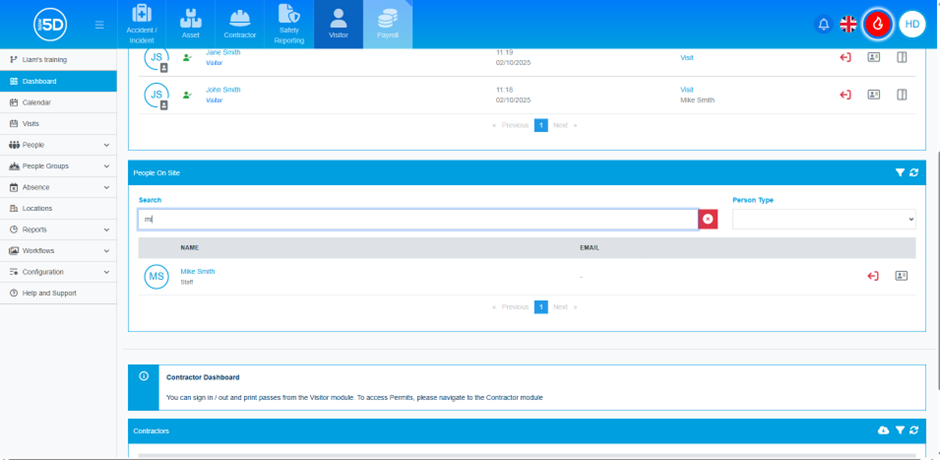Click the red fire alert icon

pyautogui.click(x=878, y=24)
